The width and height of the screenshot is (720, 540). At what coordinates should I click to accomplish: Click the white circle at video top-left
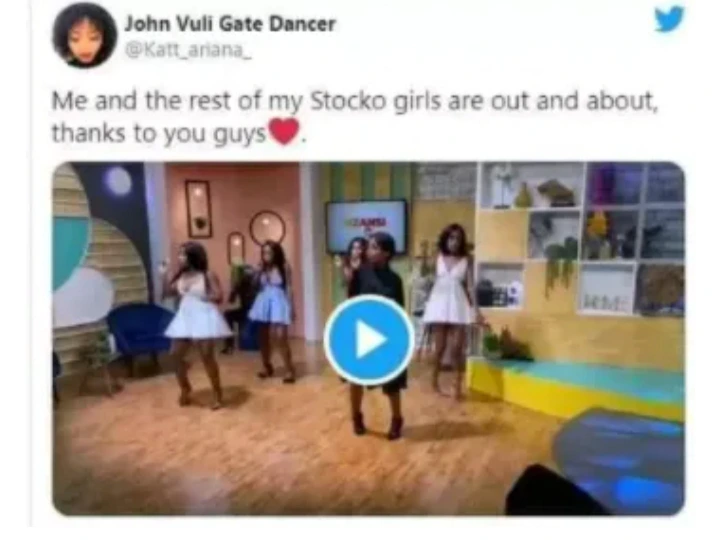tap(118, 180)
